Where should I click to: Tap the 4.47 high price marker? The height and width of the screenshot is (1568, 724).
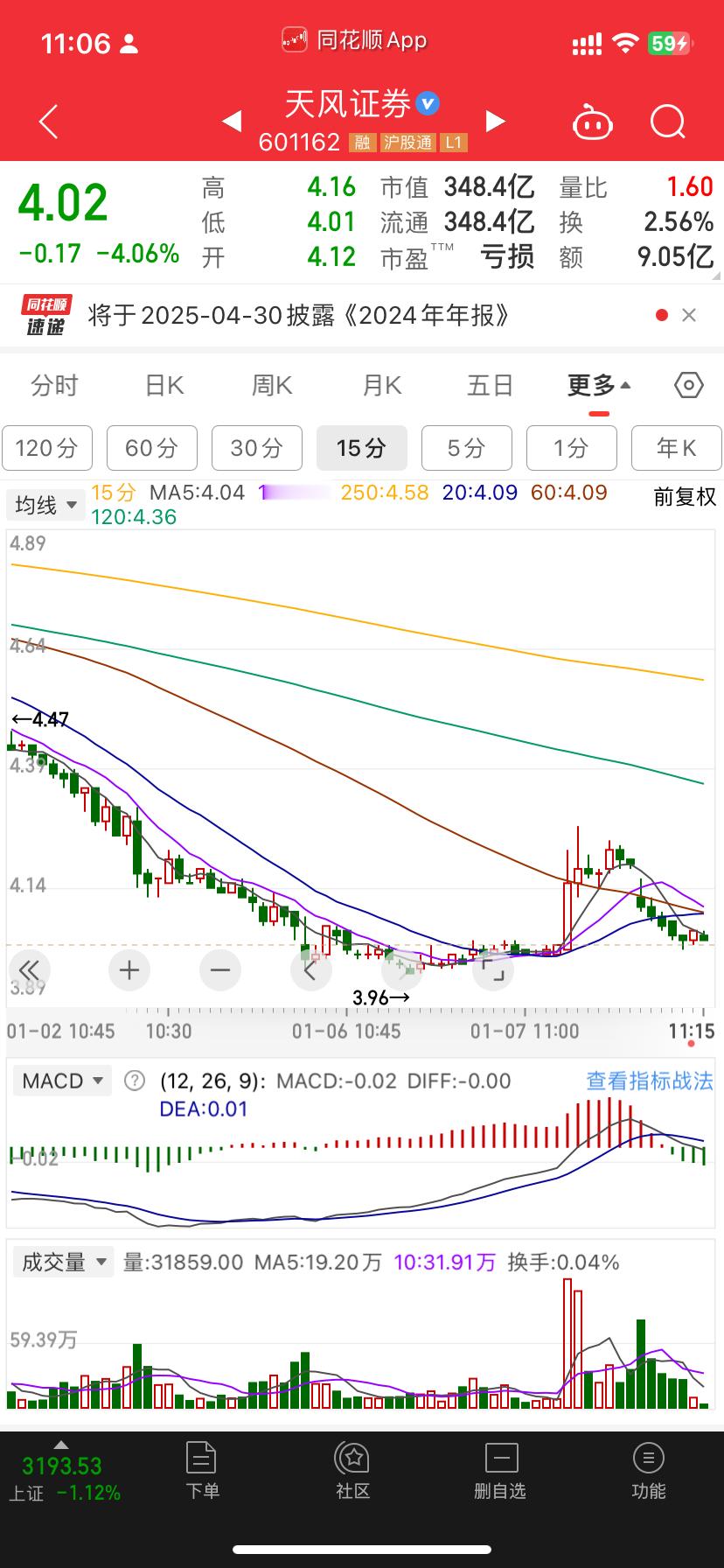[x=39, y=719]
